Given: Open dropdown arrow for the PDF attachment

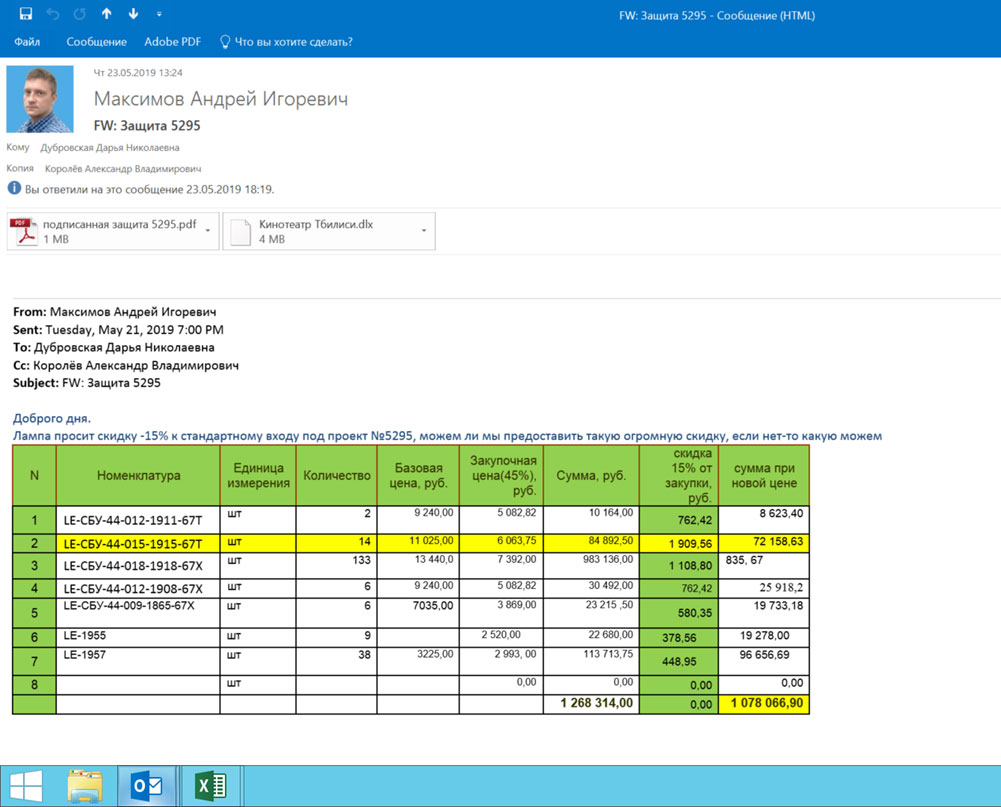Looking at the screenshot, I should tap(208, 231).
